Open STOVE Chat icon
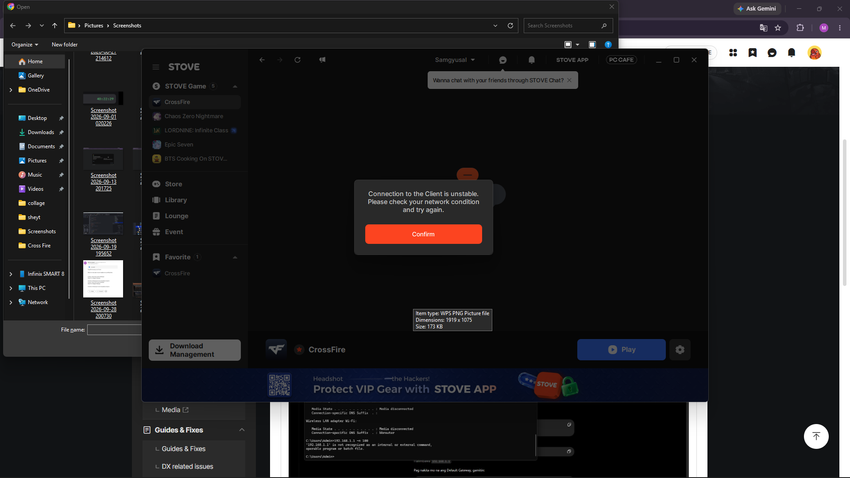This screenshot has height=478, width=850. [503, 60]
